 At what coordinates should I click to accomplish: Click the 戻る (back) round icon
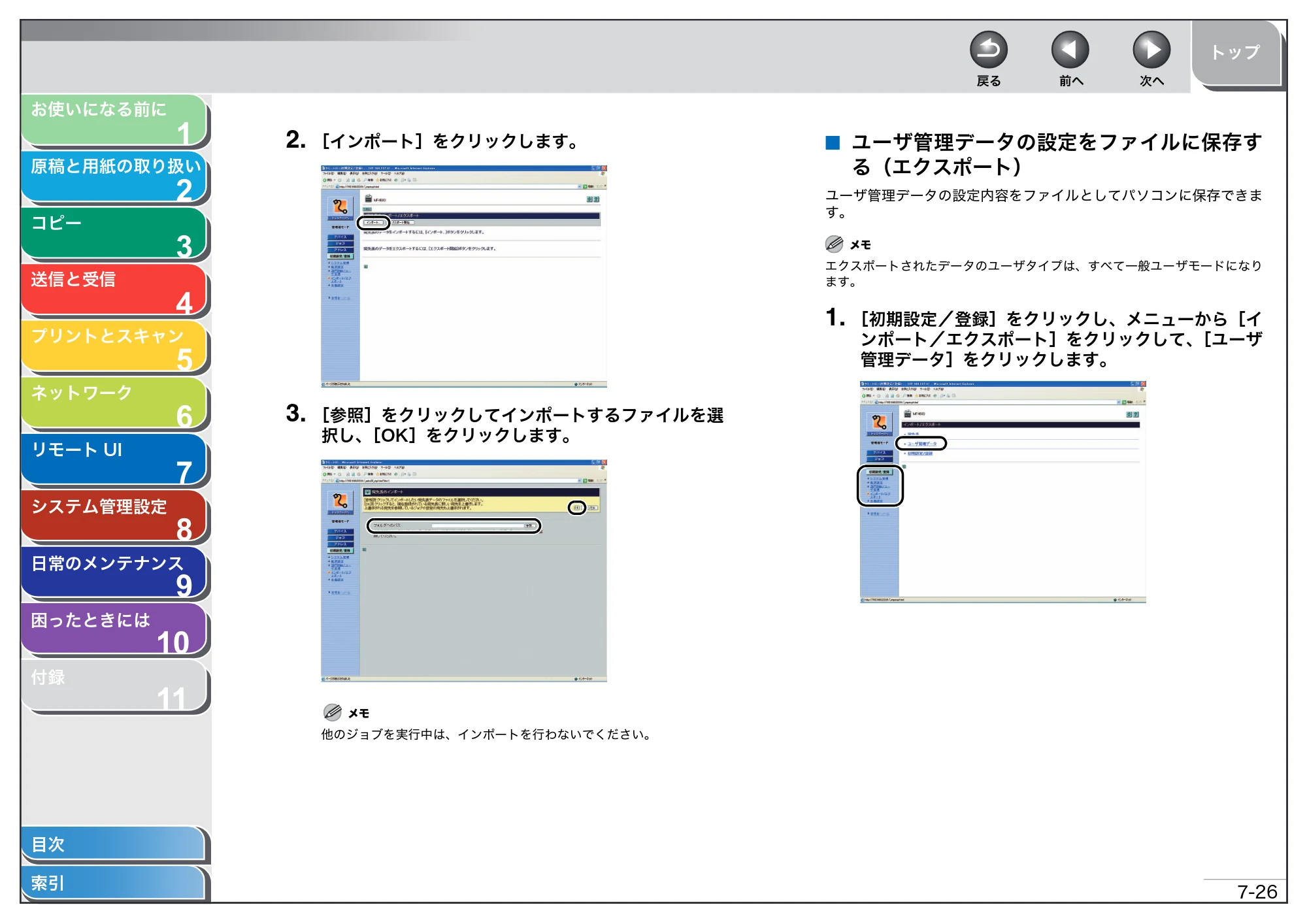click(x=988, y=50)
